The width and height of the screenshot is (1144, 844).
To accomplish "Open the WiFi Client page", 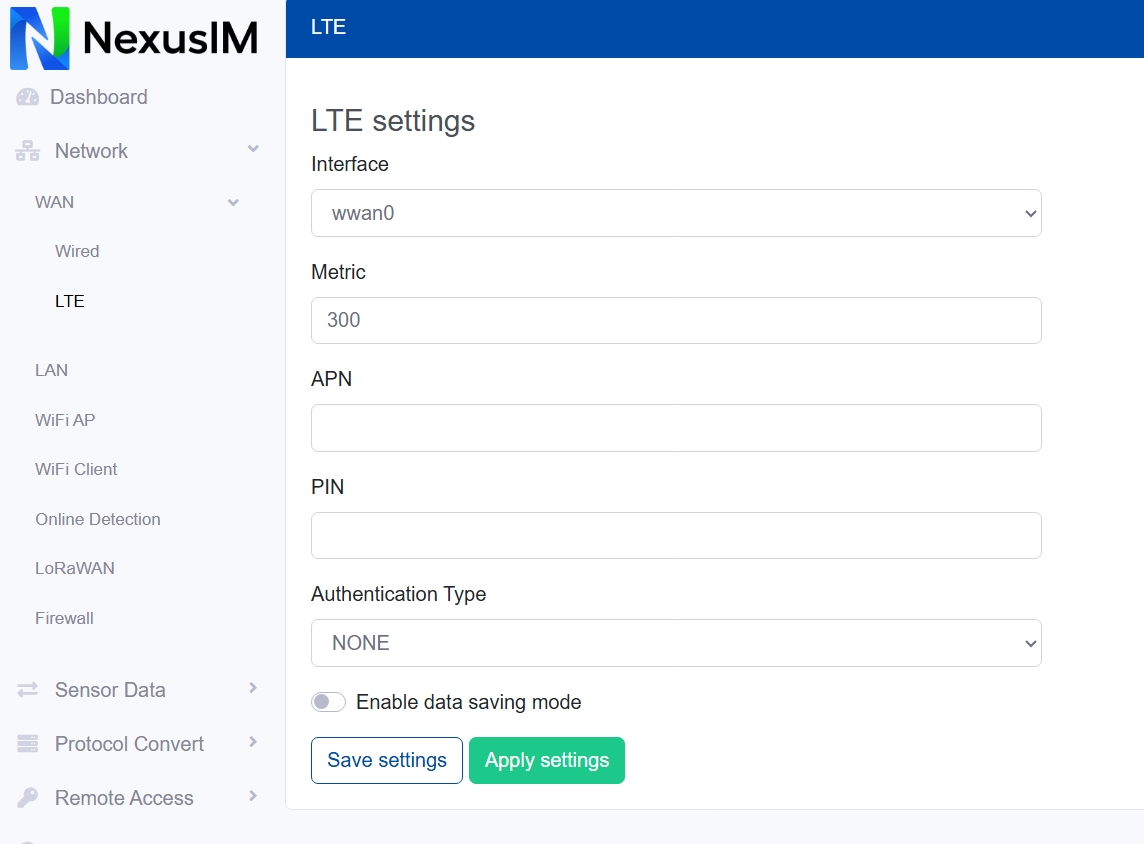I will click(76, 469).
